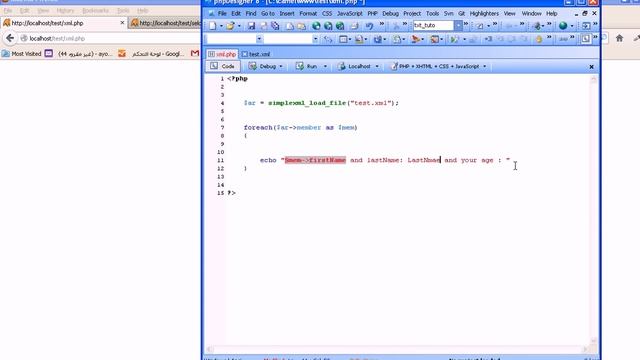Click the txt_tuto input field

point(433,25)
